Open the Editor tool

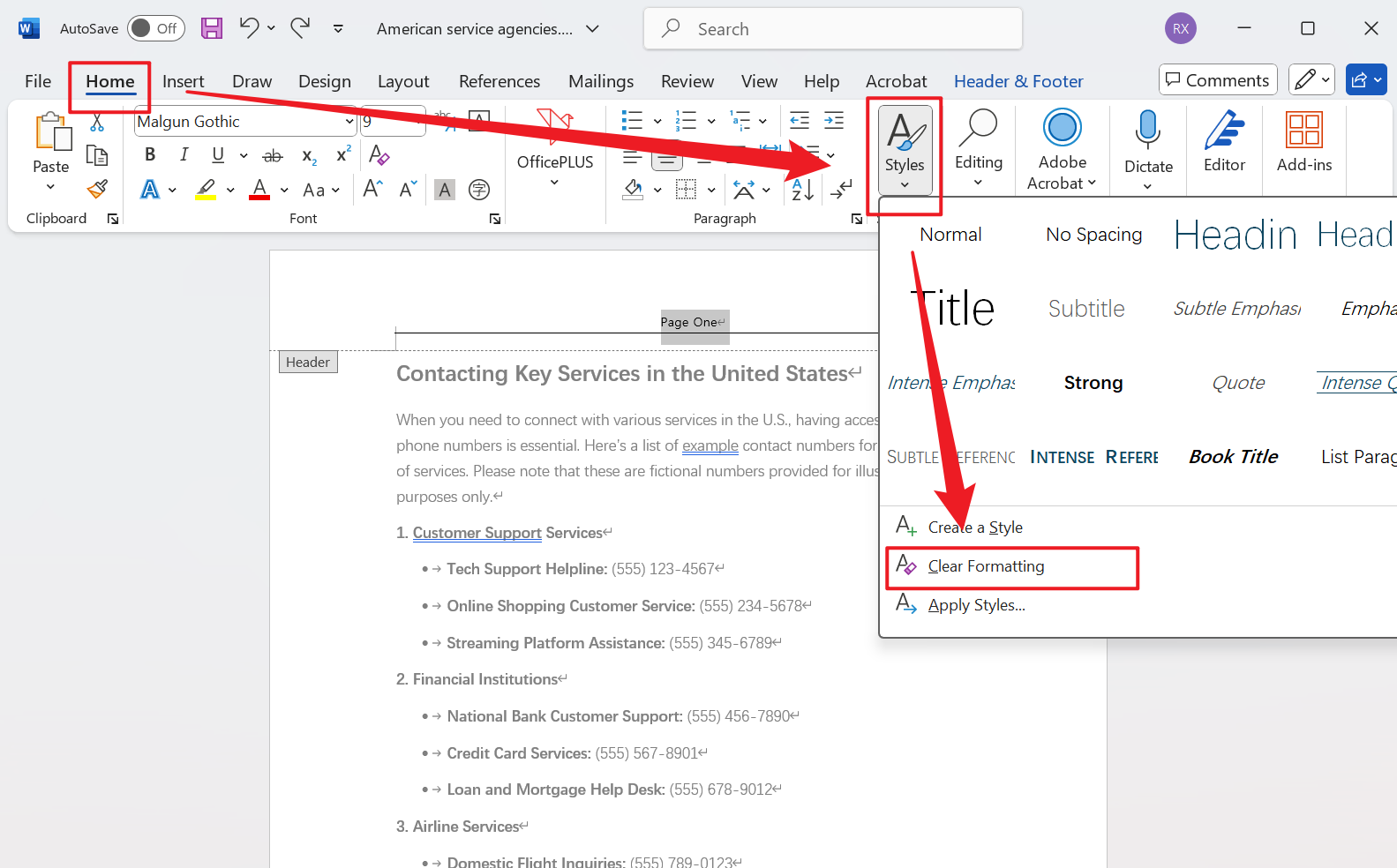click(x=1224, y=143)
